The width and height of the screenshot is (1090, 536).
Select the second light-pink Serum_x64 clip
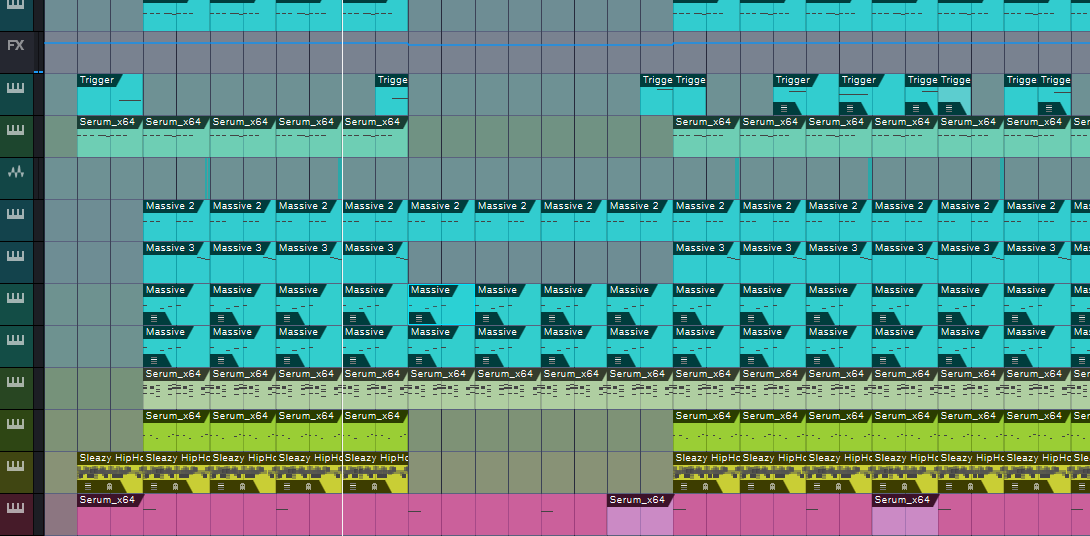(x=905, y=514)
